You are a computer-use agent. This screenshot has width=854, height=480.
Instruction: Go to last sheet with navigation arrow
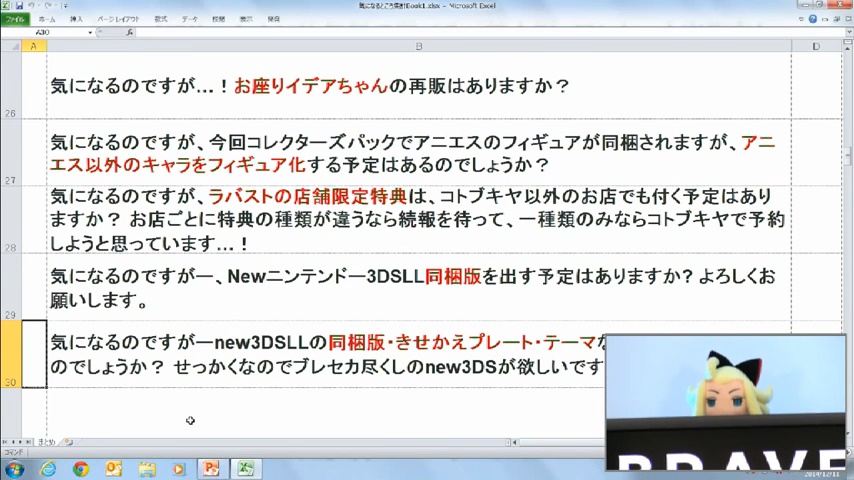[x=28, y=442]
